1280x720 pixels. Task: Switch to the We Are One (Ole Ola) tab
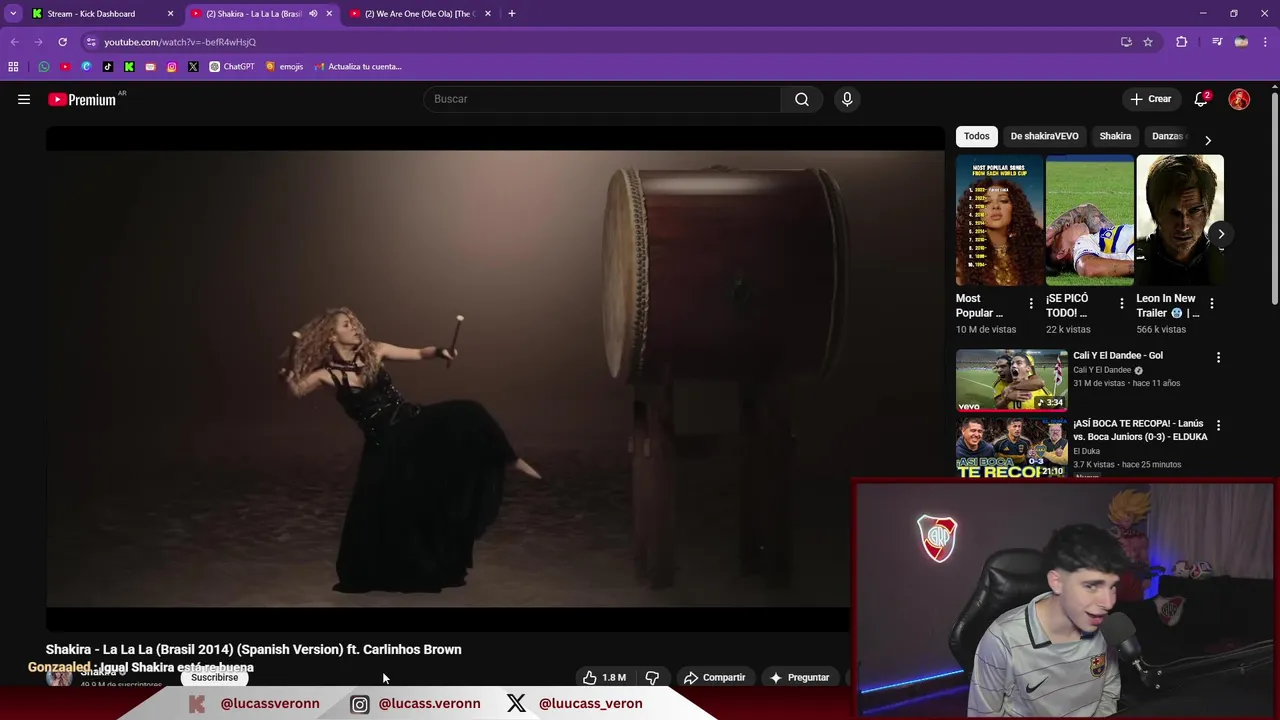click(419, 14)
